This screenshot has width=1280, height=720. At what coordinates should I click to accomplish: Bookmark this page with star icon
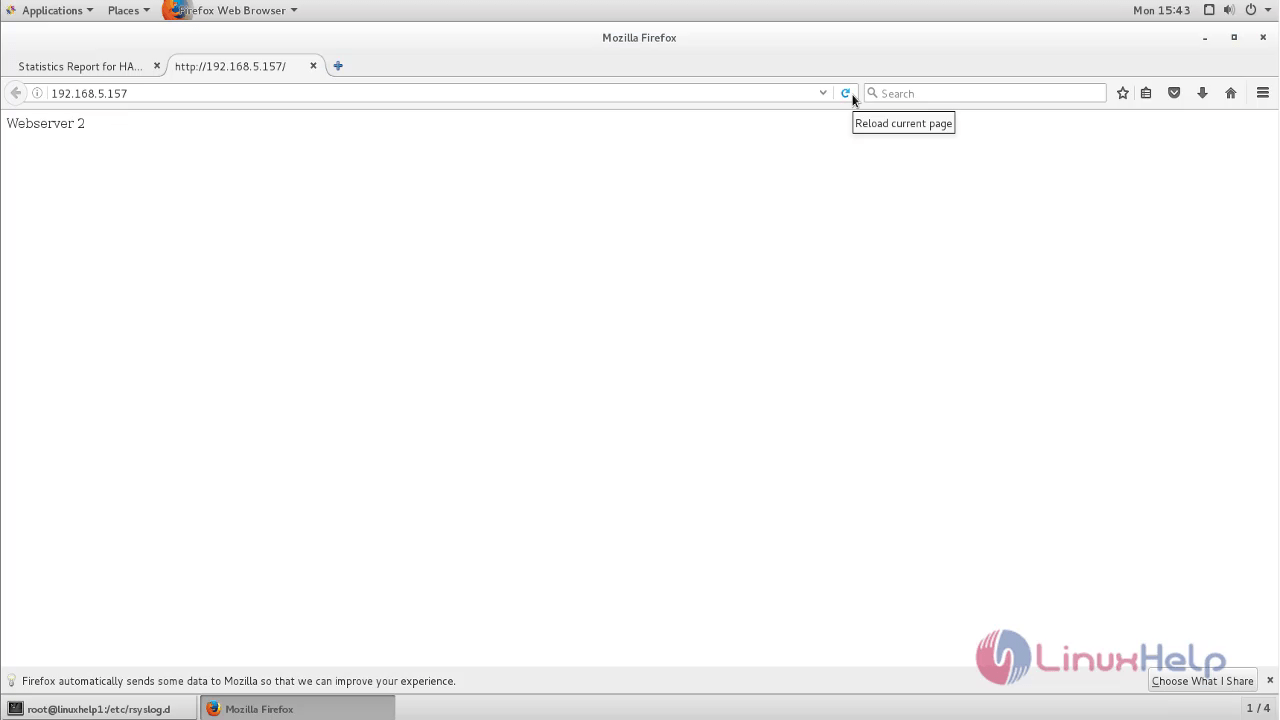click(1123, 93)
